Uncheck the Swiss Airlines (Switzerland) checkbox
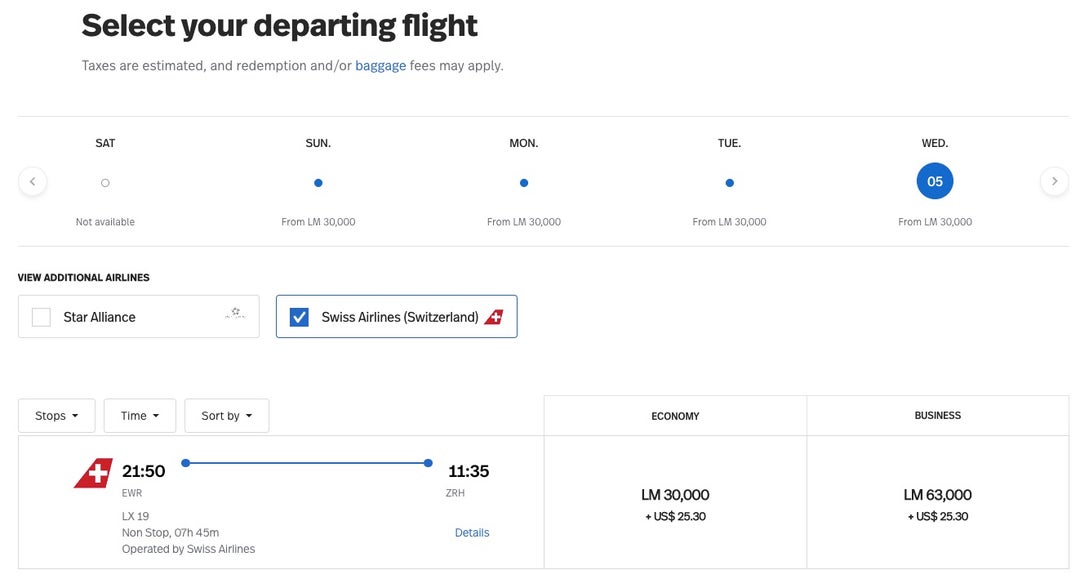The width and height of the screenshot is (1080, 579). 299,317
